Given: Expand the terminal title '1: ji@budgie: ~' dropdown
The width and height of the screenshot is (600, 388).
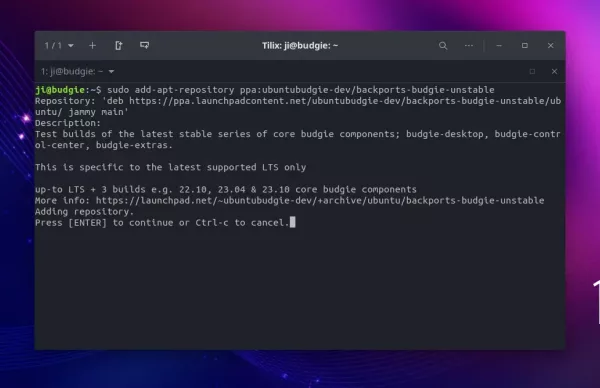Looking at the screenshot, I should (x=78, y=72).
